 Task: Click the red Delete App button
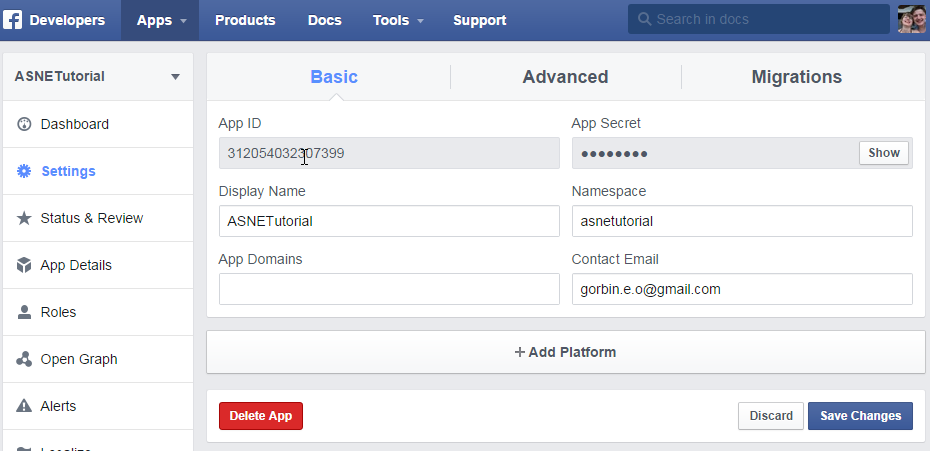click(260, 416)
